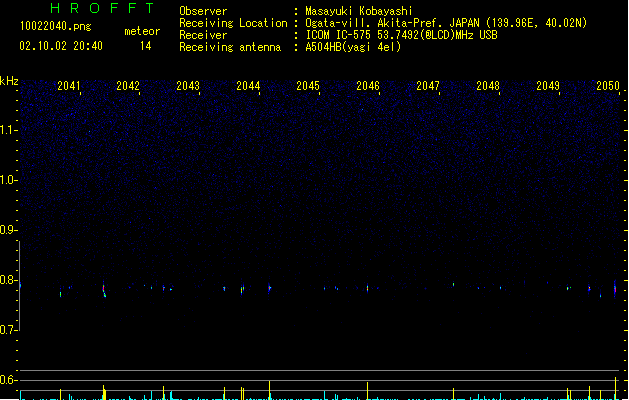629x400 pixels.
Task: Click the meteor echo just before the 2042 marker
Action: click(x=104, y=290)
